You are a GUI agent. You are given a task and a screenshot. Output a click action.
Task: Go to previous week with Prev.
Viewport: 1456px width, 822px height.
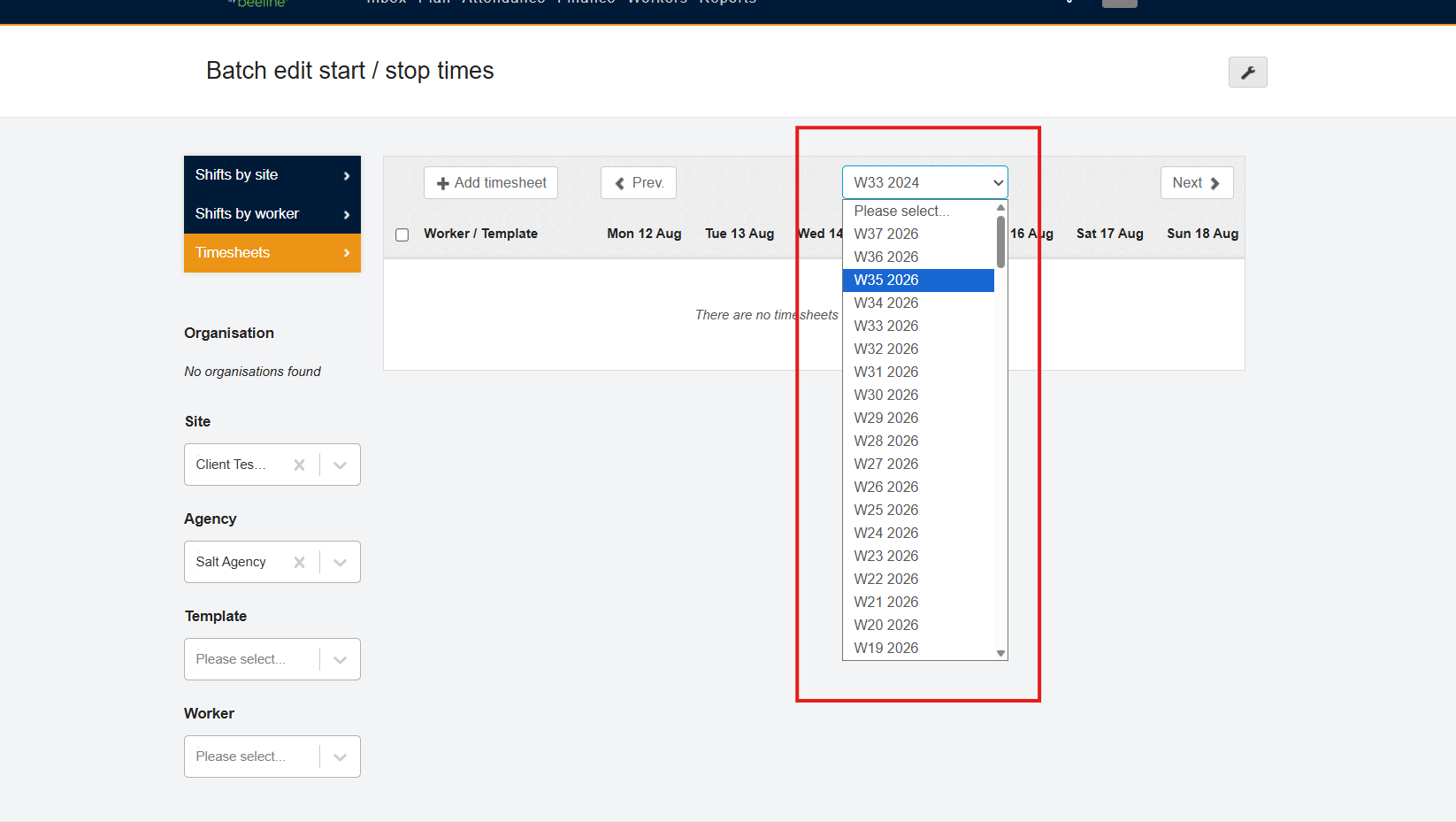639,182
